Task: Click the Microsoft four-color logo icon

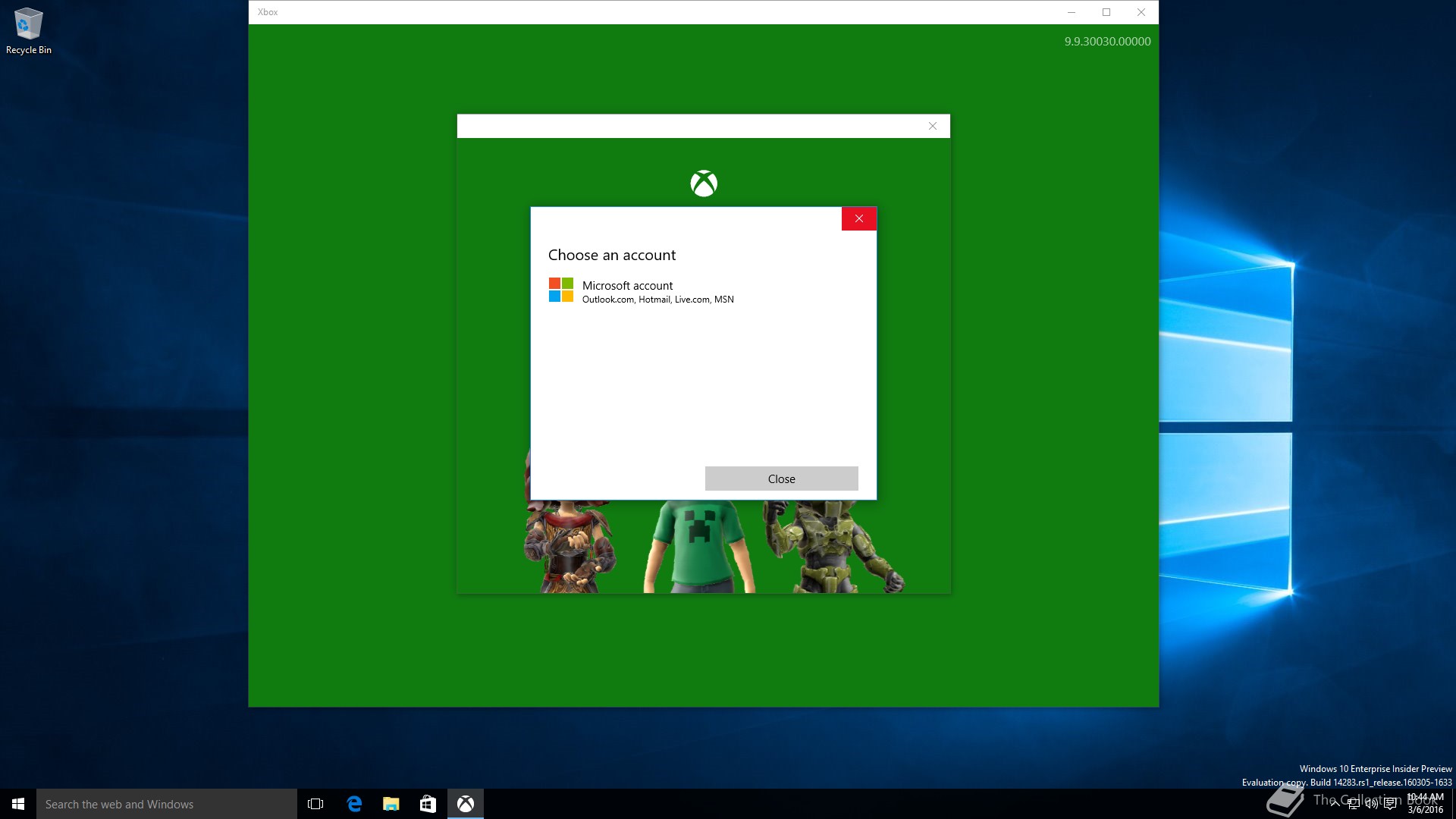Action: [561, 290]
